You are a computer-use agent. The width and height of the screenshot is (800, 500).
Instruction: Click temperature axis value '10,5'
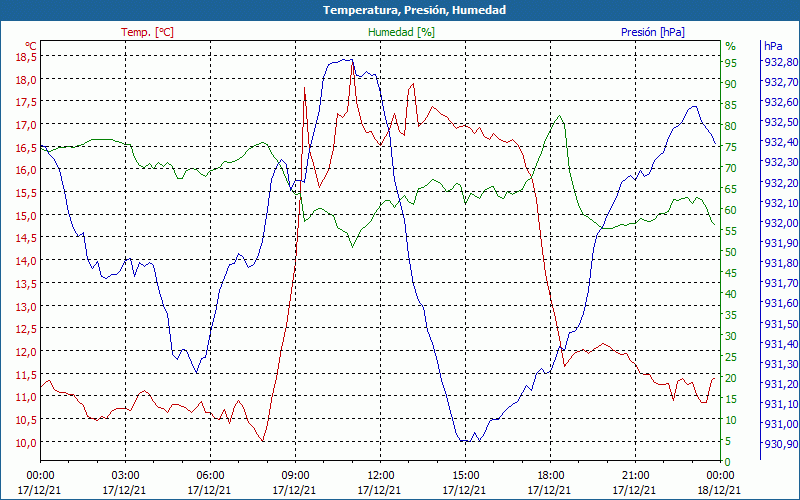click(26, 419)
